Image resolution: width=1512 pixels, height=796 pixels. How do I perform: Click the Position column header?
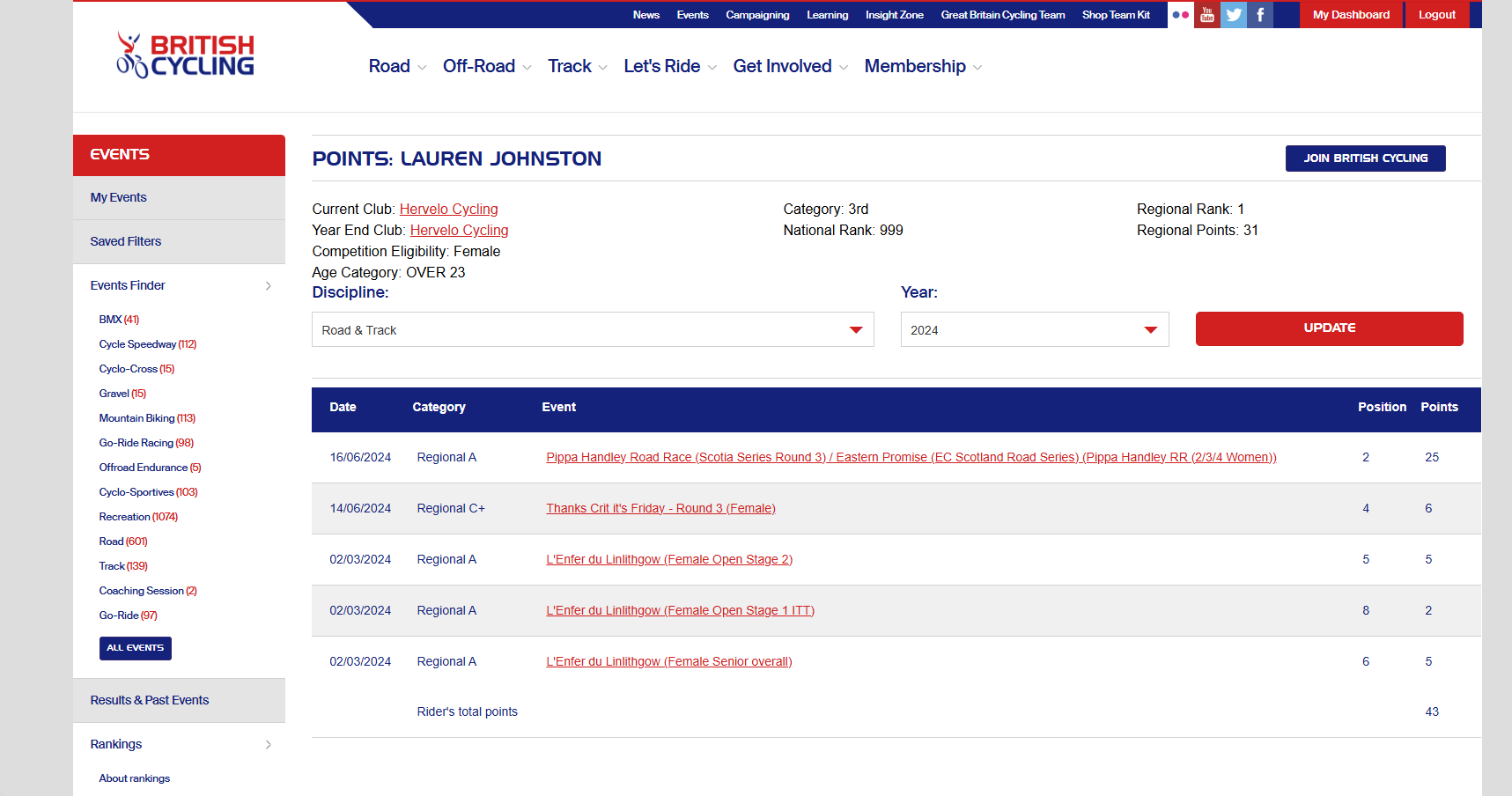tap(1382, 408)
